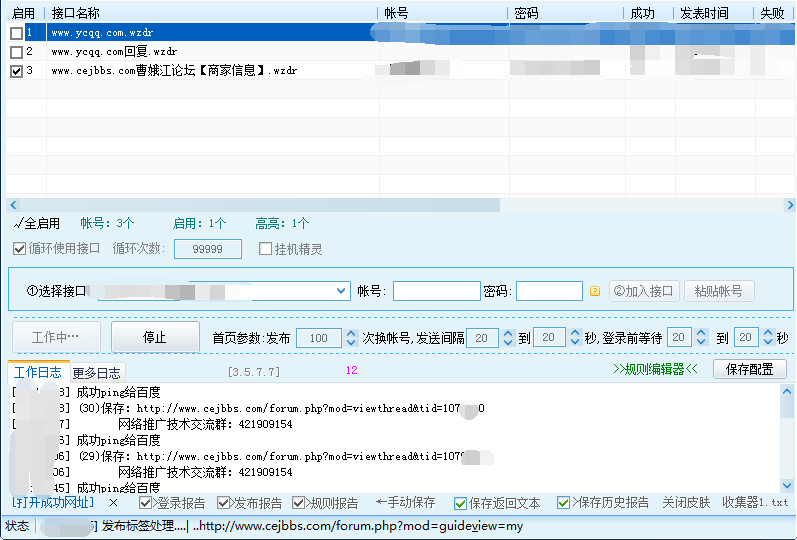This screenshot has width=797, height=540.
Task: Click log line (30)保存 cejbbs URL
Action: [x=282, y=408]
